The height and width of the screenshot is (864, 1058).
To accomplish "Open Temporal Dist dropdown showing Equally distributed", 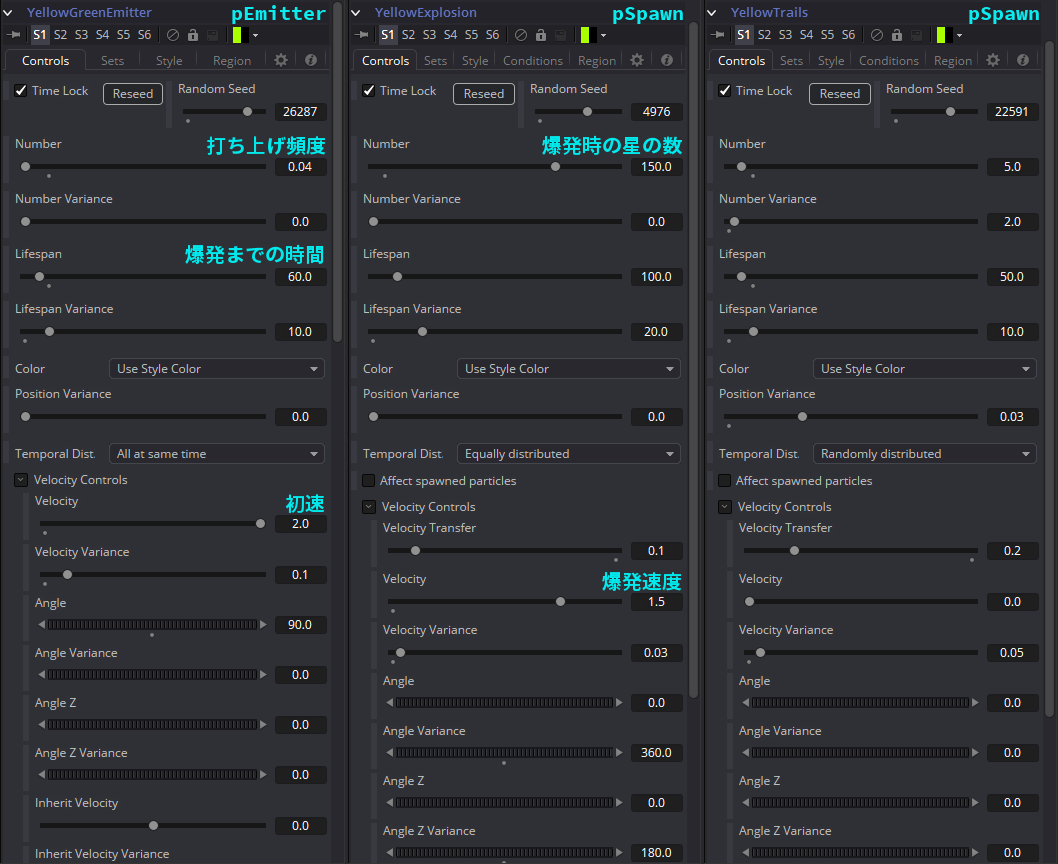I will [568, 454].
